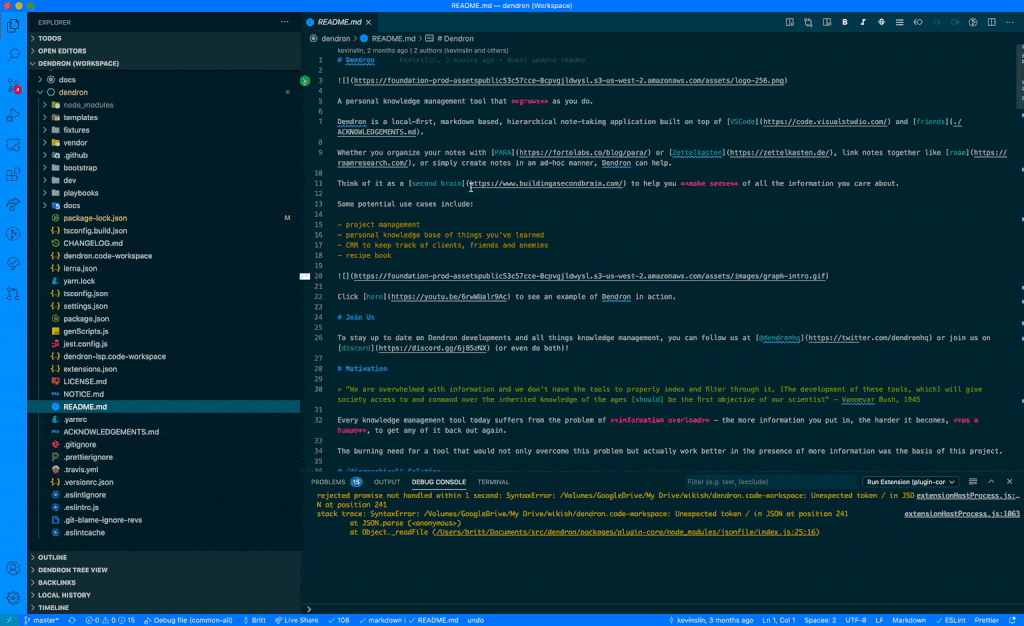Toggle bold formatting in editor toolbar
The height and width of the screenshot is (626, 1024).
[844, 22]
